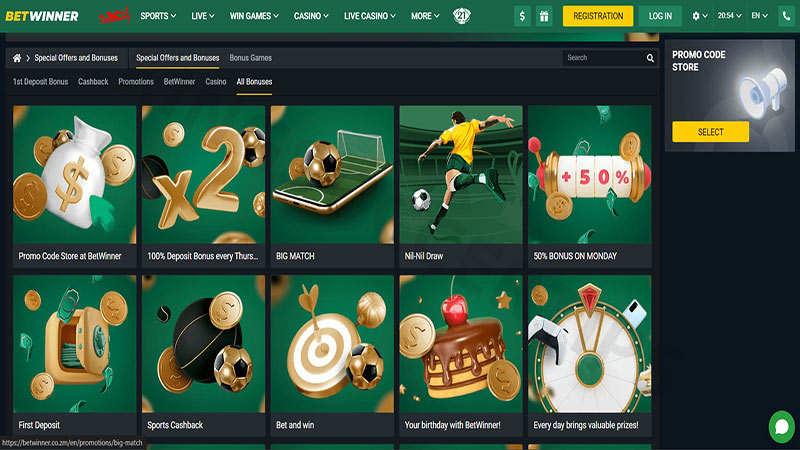Open the 21 games badge icon
This screenshot has height=450, width=800.
click(462, 16)
